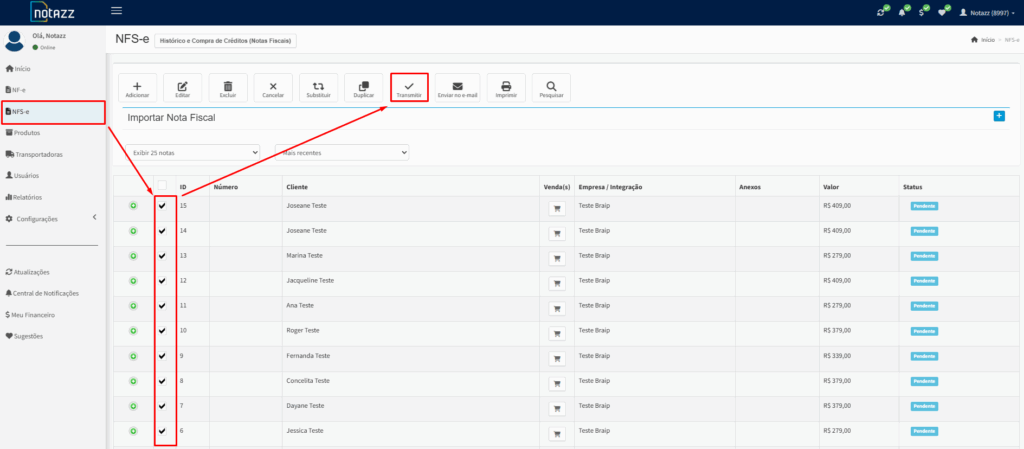Open the sales cart icon for Ana Teste
Screen dimensions: 1024x449
[x=557, y=308]
